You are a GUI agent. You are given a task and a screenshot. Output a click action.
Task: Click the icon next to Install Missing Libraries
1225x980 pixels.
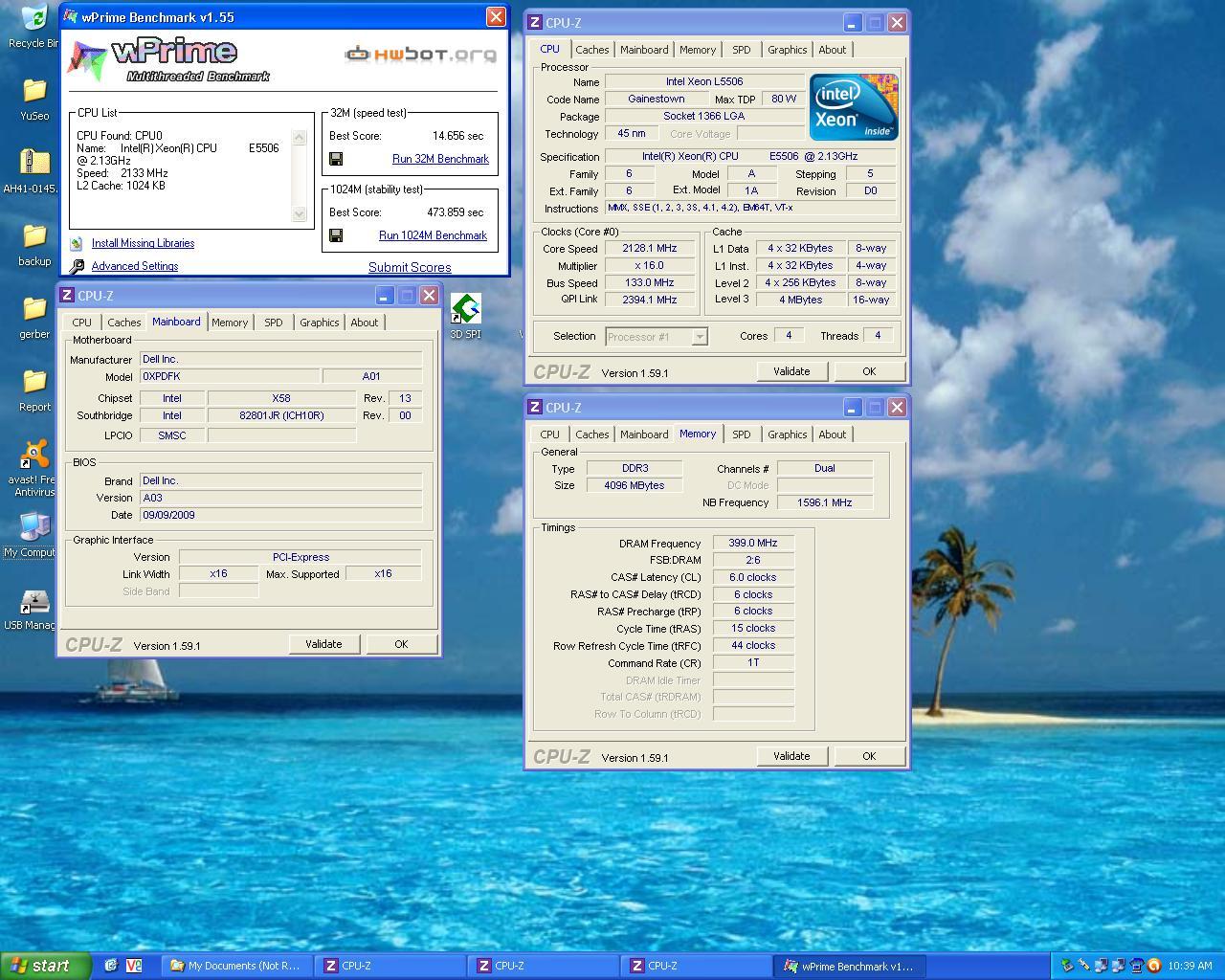[76, 244]
